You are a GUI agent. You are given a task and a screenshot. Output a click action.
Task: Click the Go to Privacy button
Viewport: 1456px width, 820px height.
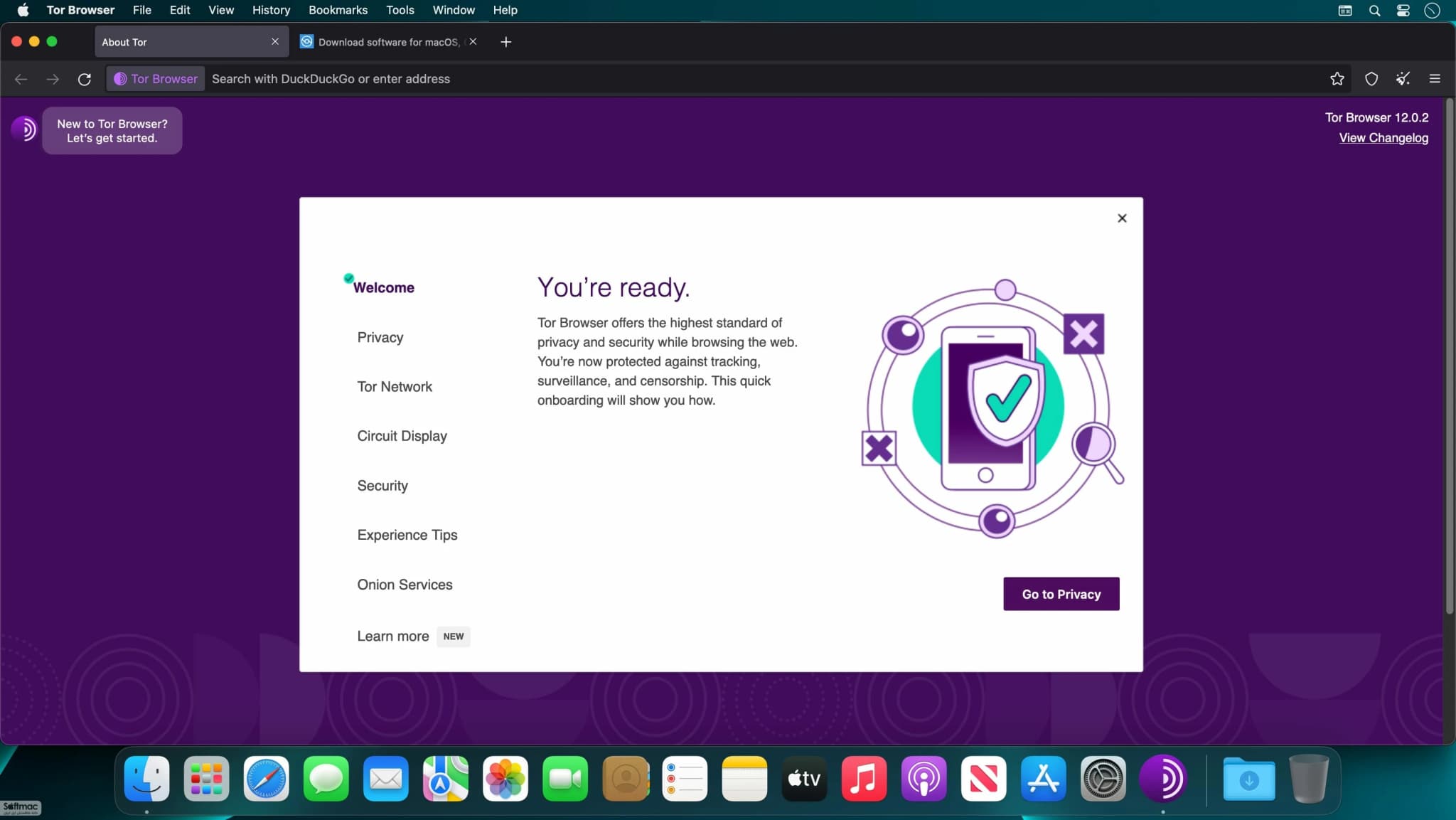(1061, 594)
